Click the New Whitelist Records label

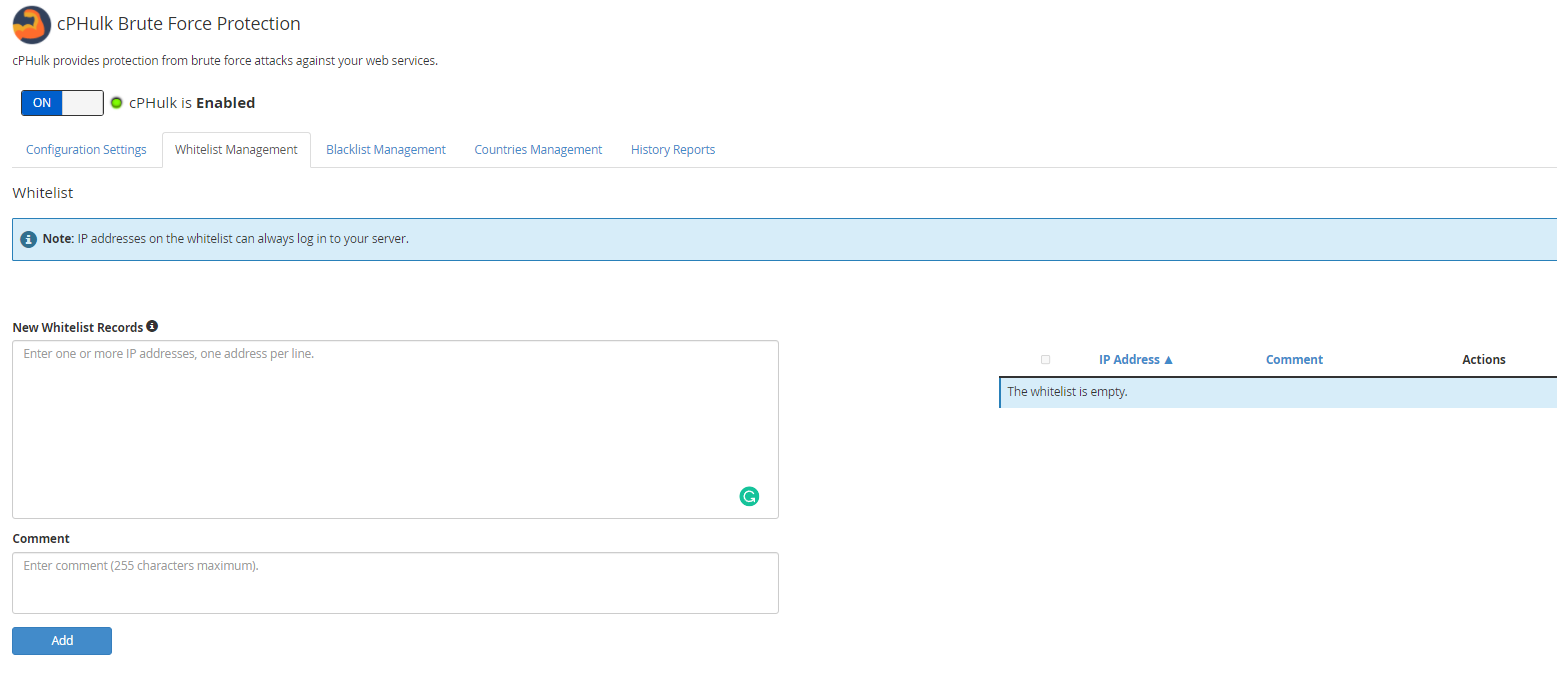(78, 328)
